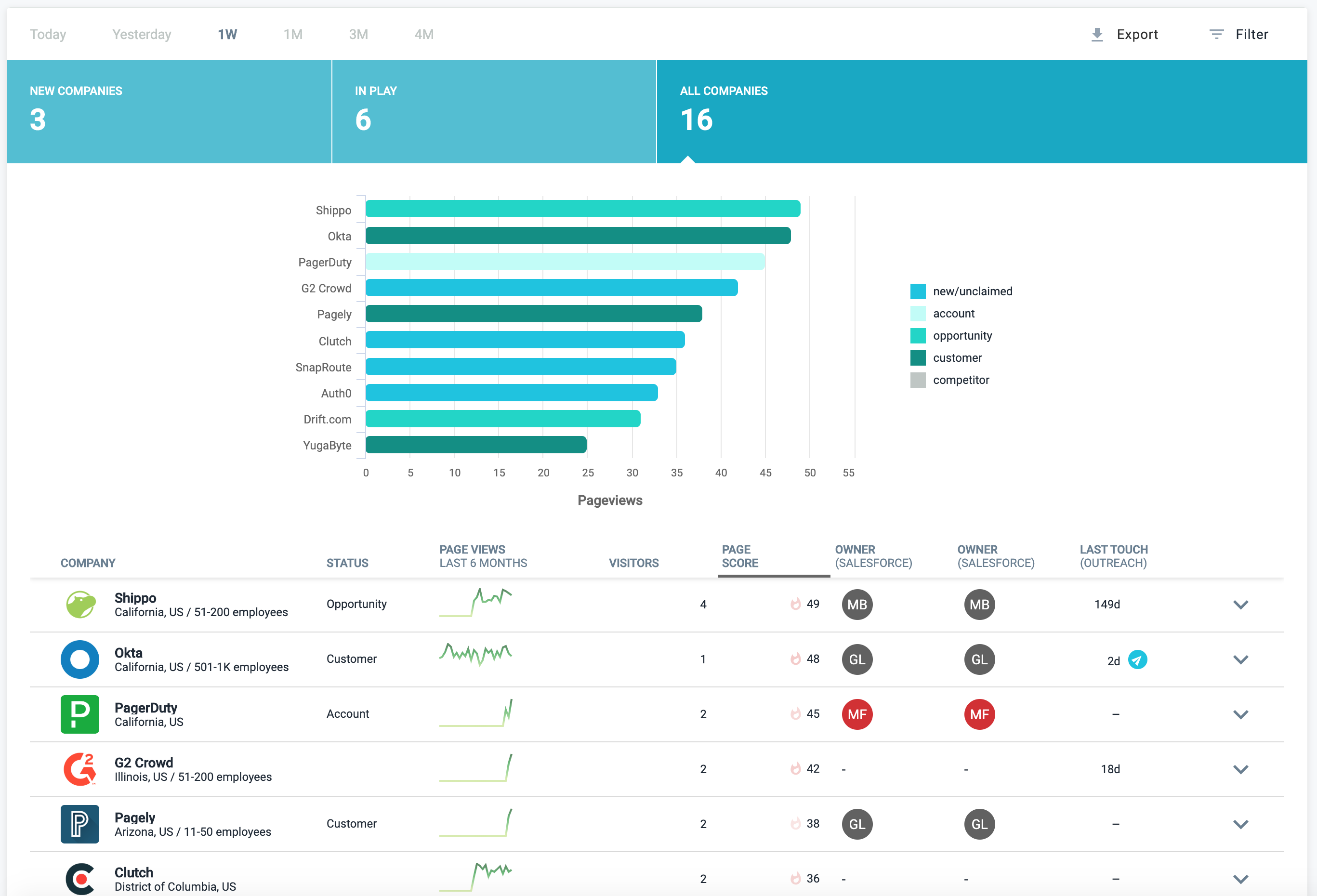Expand the PagerDuty row details

[1240, 715]
